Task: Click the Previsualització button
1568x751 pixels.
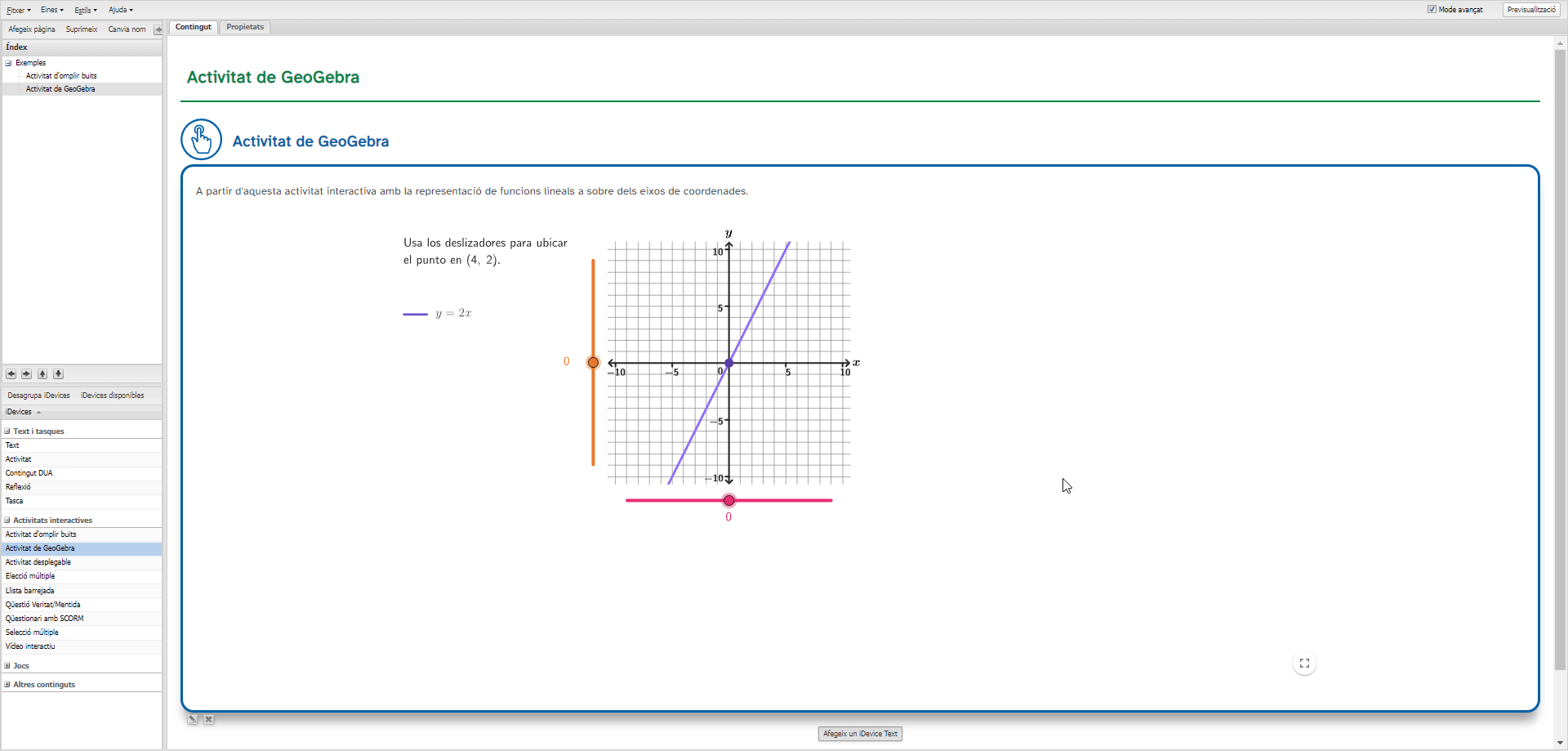Action: click(1531, 10)
